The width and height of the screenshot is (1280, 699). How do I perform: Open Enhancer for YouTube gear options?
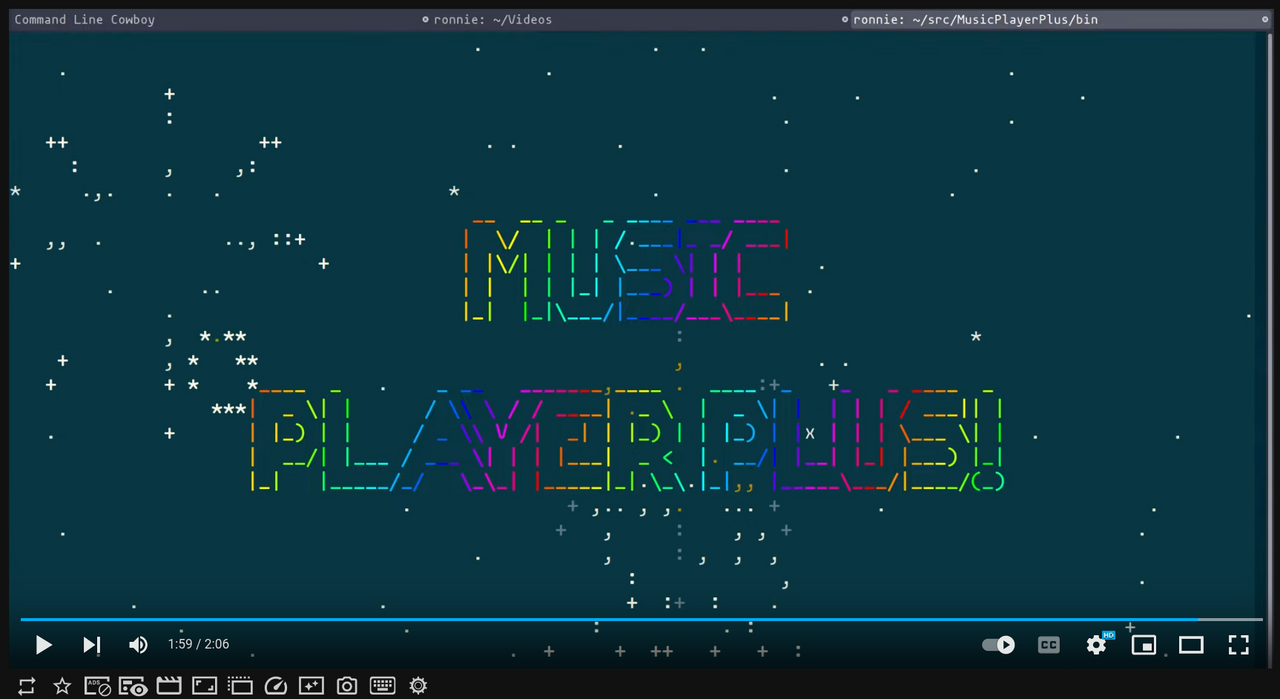[417, 685]
